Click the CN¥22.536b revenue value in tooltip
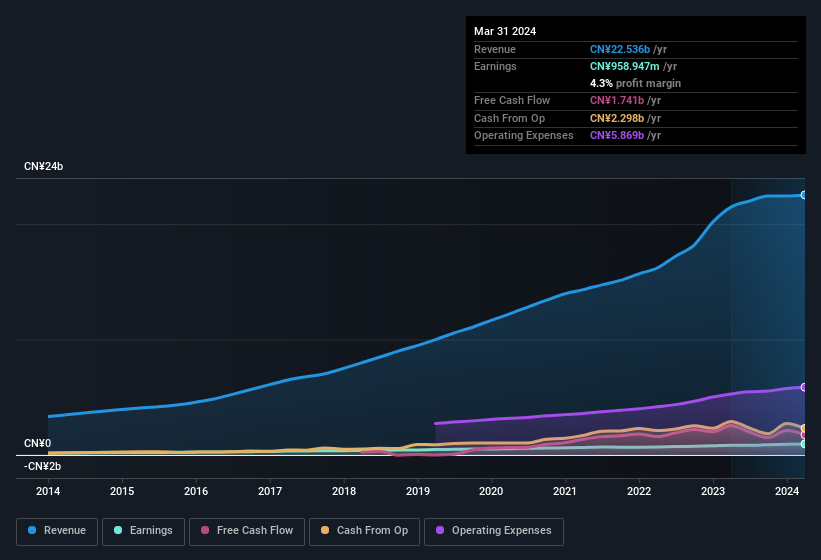The height and width of the screenshot is (560, 821). click(x=620, y=49)
